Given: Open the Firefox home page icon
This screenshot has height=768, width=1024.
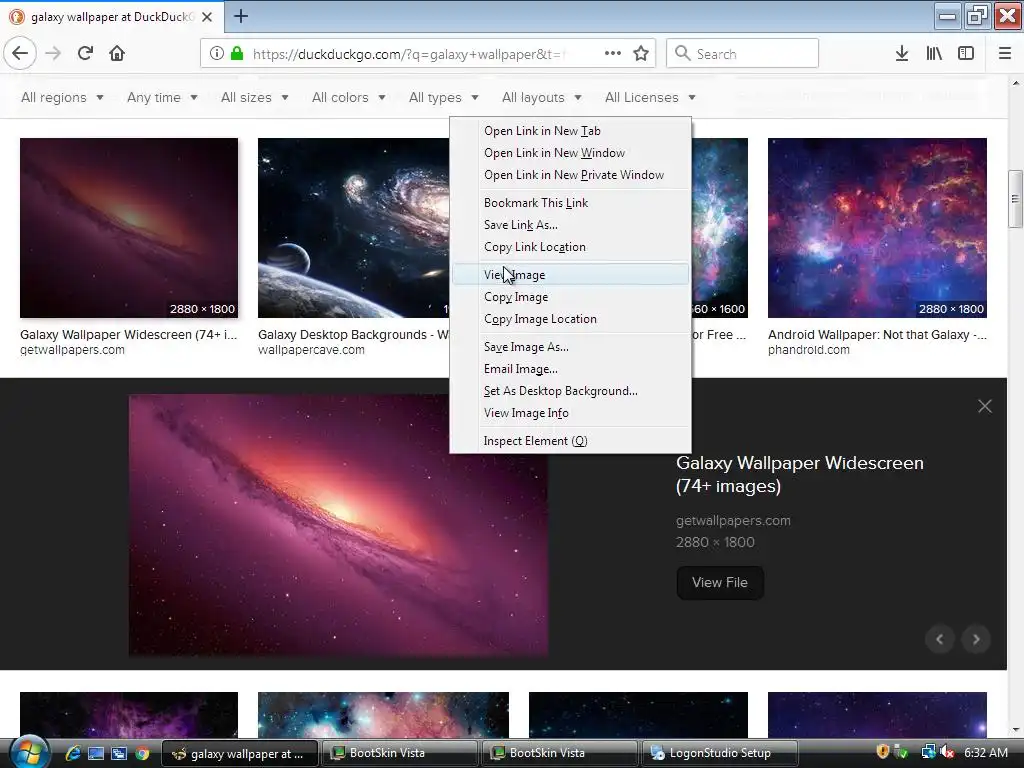Looking at the screenshot, I should pyautogui.click(x=117, y=54).
